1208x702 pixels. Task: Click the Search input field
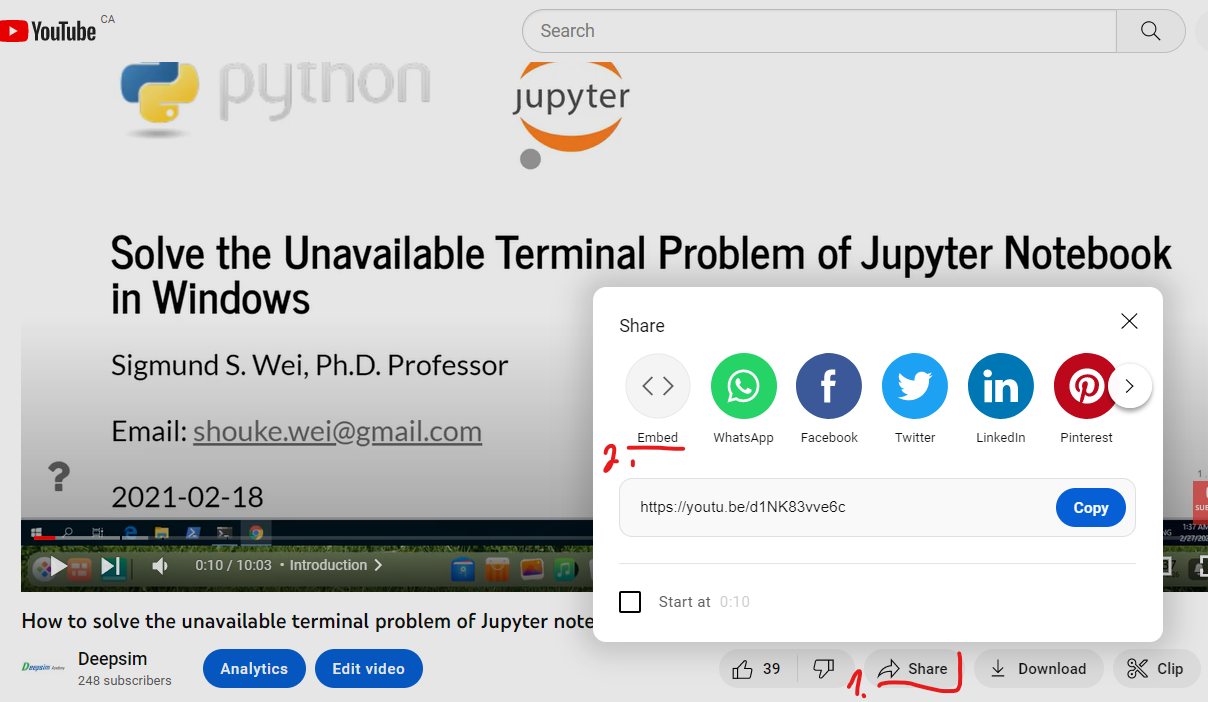click(x=818, y=31)
